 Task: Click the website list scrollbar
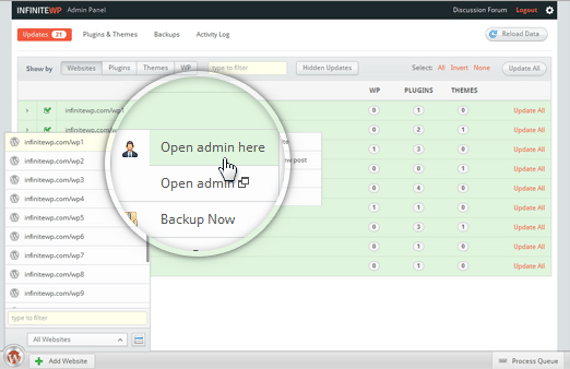coord(148,248)
